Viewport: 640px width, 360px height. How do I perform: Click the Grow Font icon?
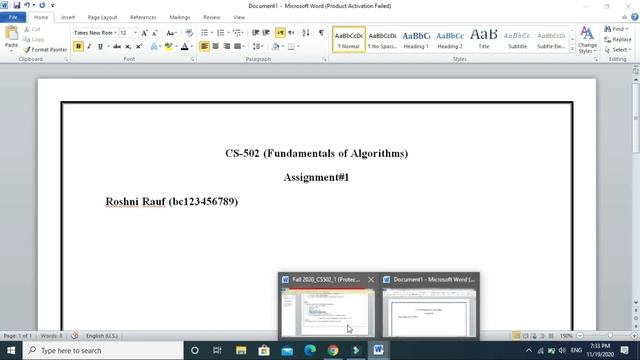(x=144, y=33)
